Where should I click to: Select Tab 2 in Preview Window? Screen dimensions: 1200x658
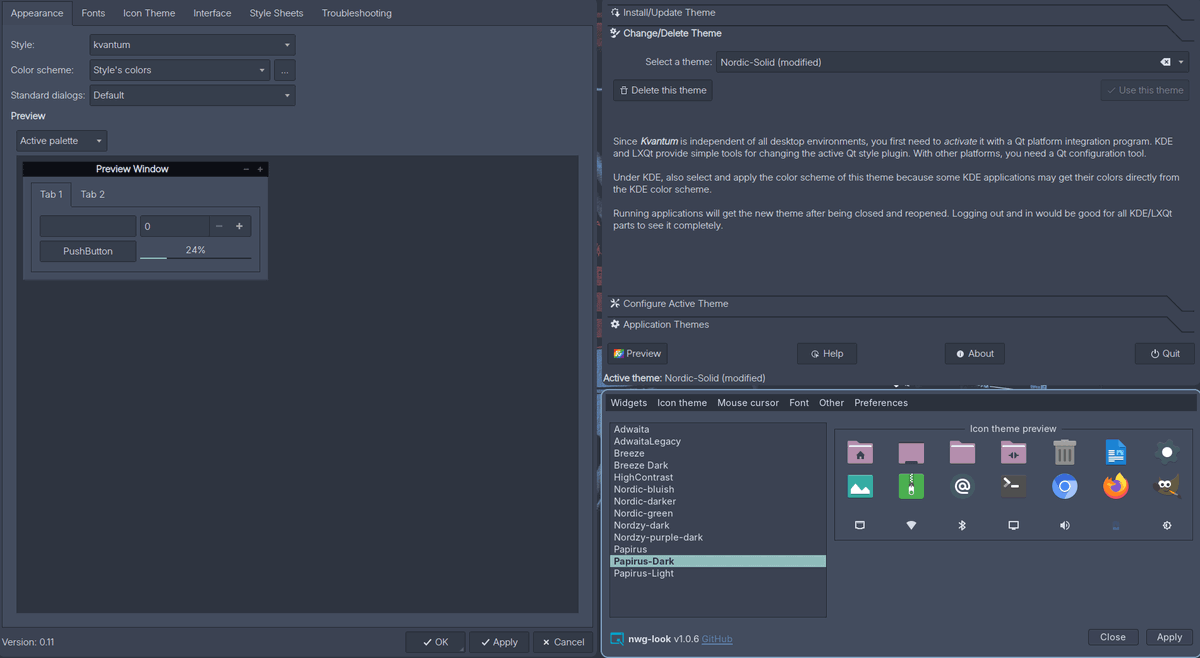[x=93, y=194]
